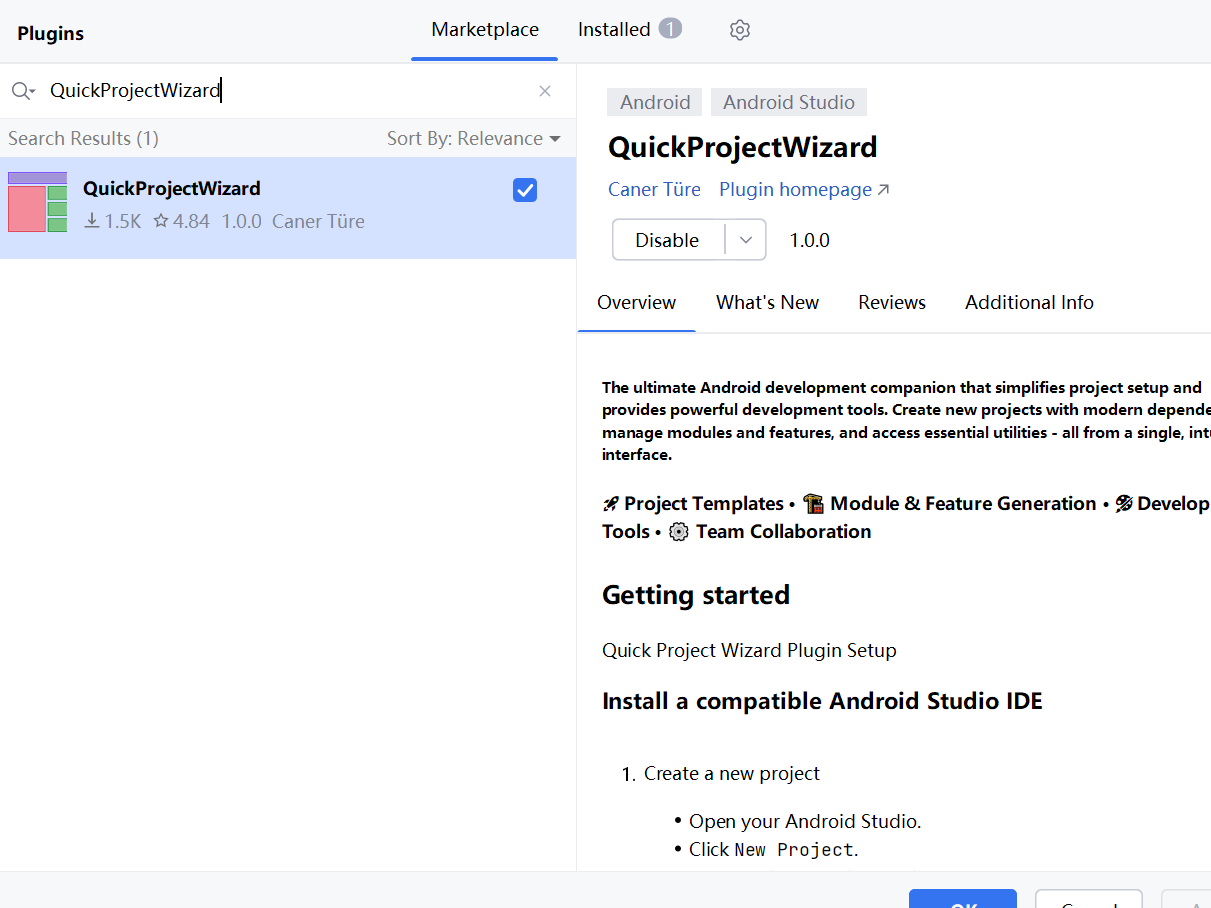Open the What's New tab
1211x908 pixels.
tap(767, 302)
